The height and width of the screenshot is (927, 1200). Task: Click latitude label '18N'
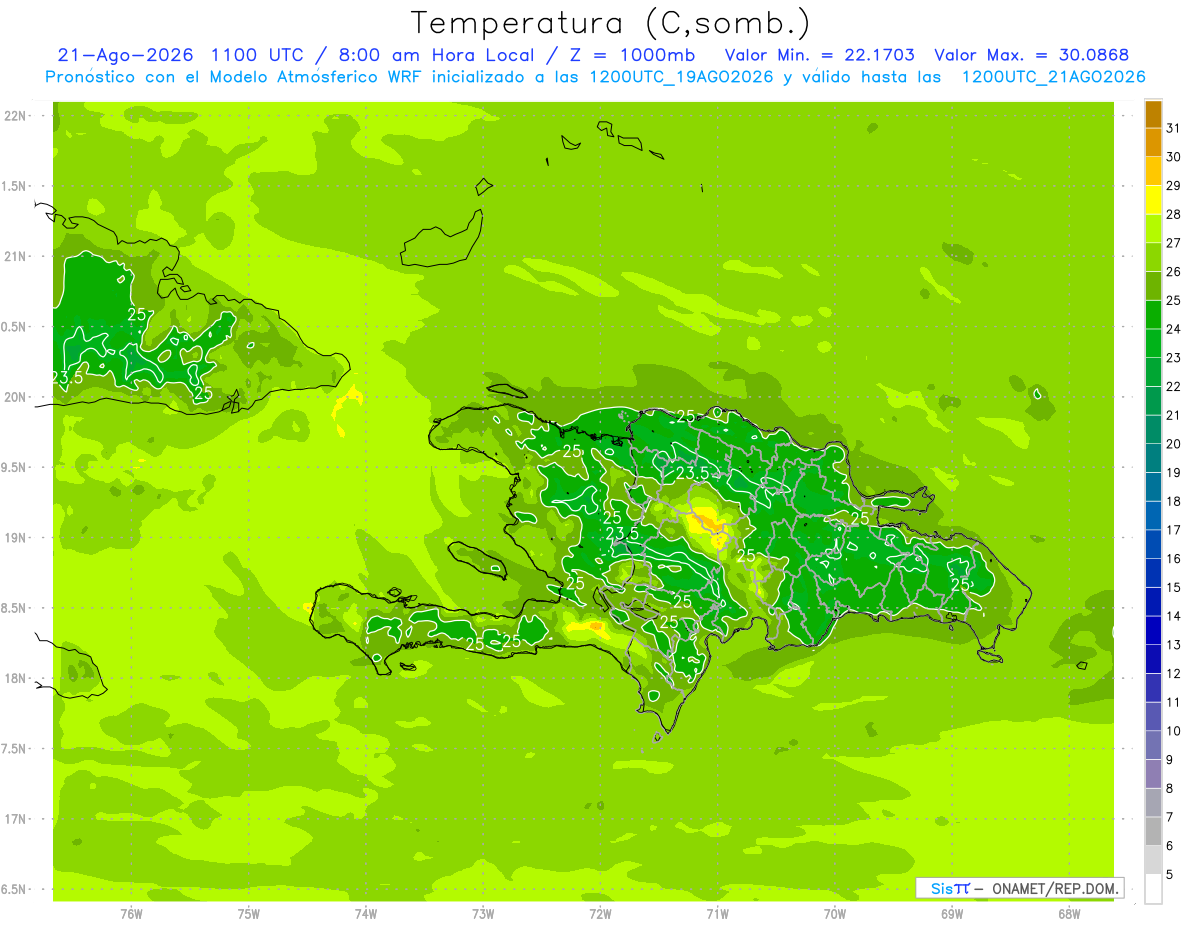pos(16,679)
